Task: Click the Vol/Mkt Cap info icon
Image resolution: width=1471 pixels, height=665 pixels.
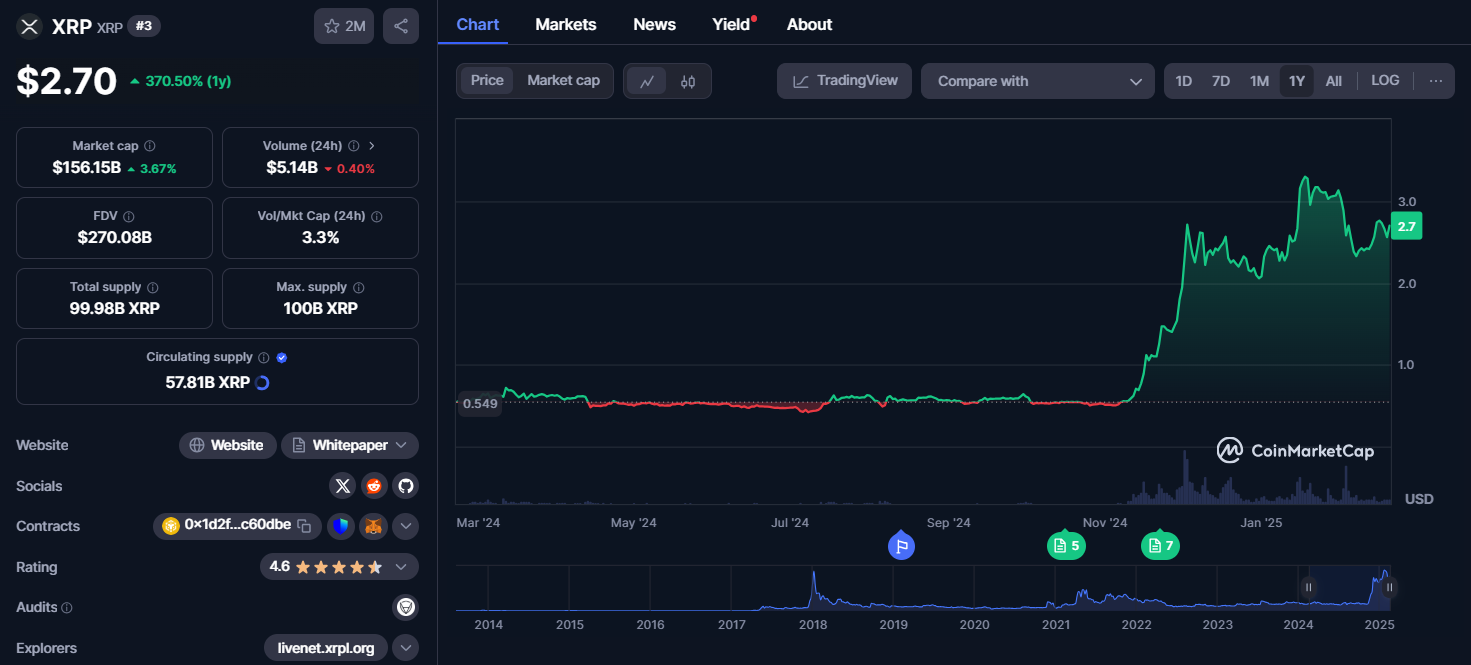Action: [376, 216]
